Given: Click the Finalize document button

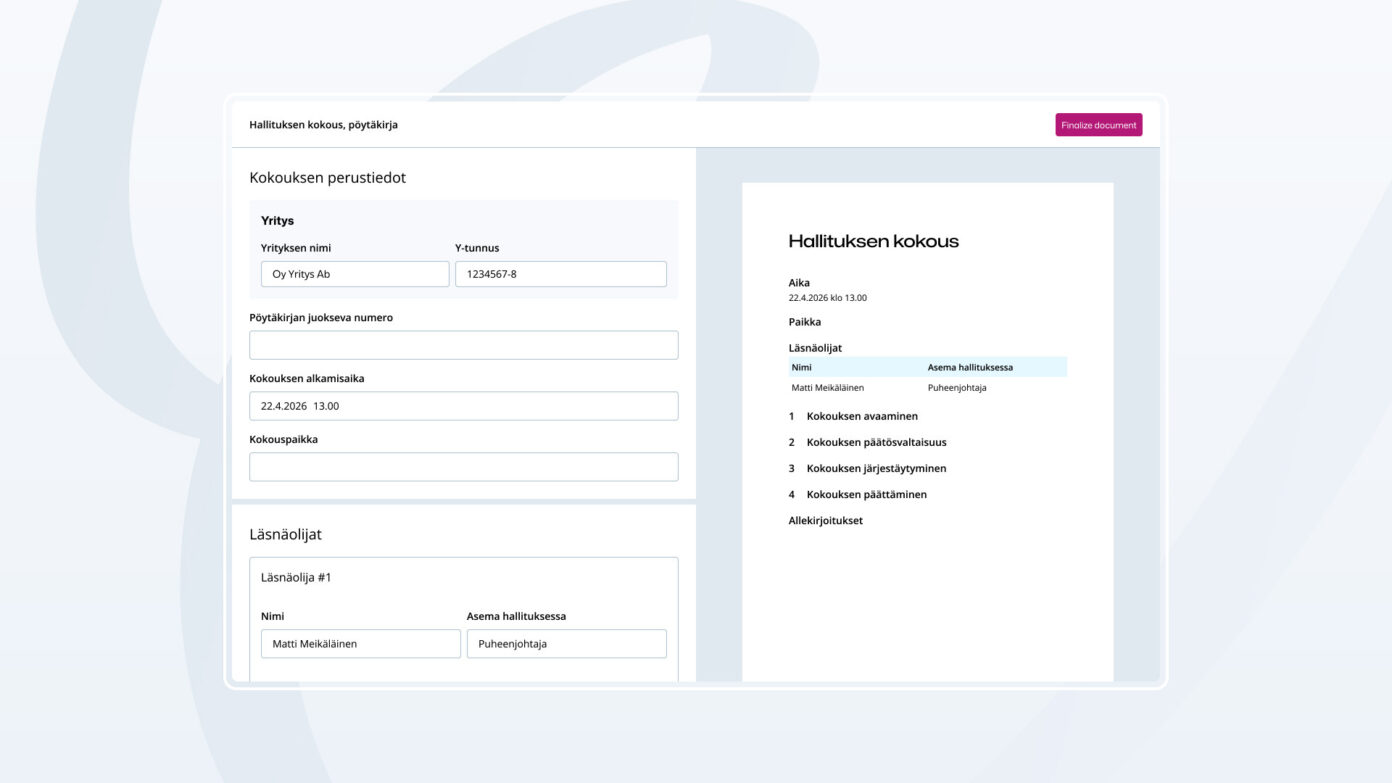Looking at the screenshot, I should tap(1098, 125).
